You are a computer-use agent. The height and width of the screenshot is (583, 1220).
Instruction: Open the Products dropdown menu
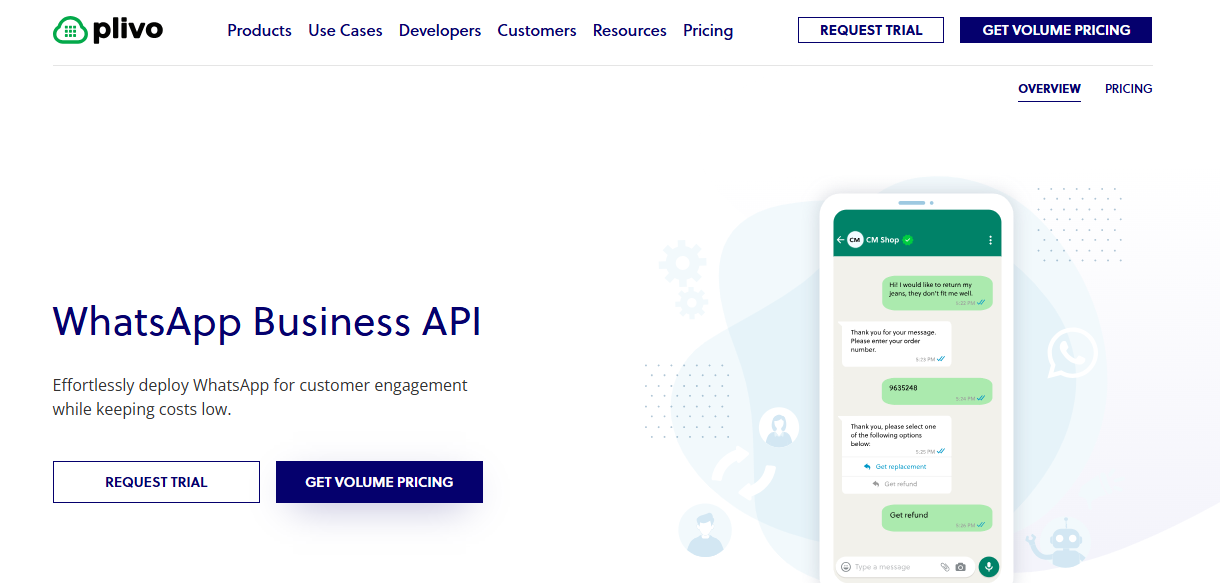[x=259, y=30]
